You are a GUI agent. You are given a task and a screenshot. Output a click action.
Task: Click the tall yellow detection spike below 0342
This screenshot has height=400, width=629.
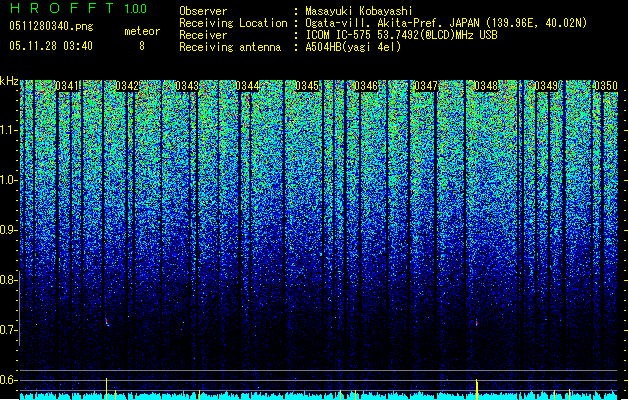pos(106,388)
